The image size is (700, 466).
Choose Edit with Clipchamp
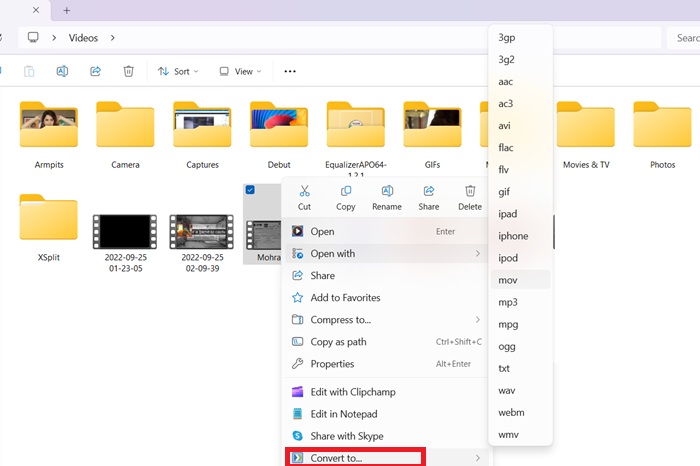386,392
